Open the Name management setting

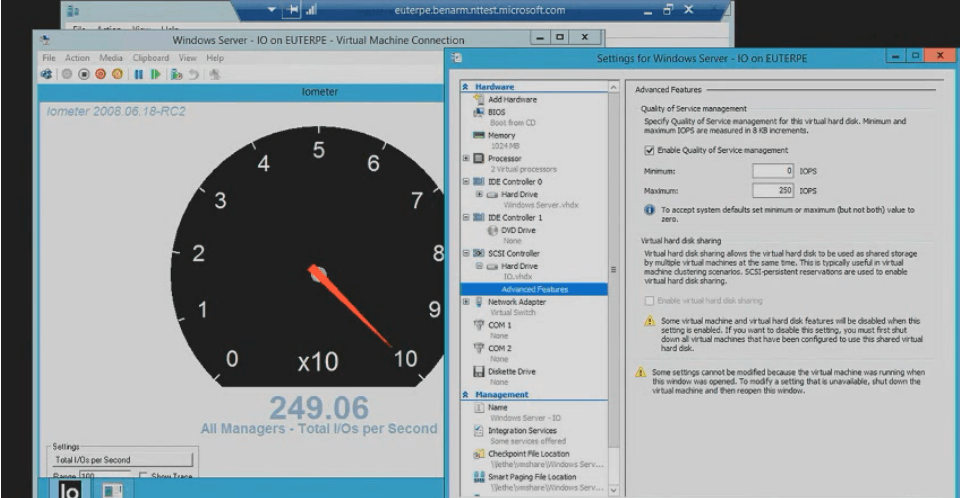pyautogui.click(x=498, y=407)
